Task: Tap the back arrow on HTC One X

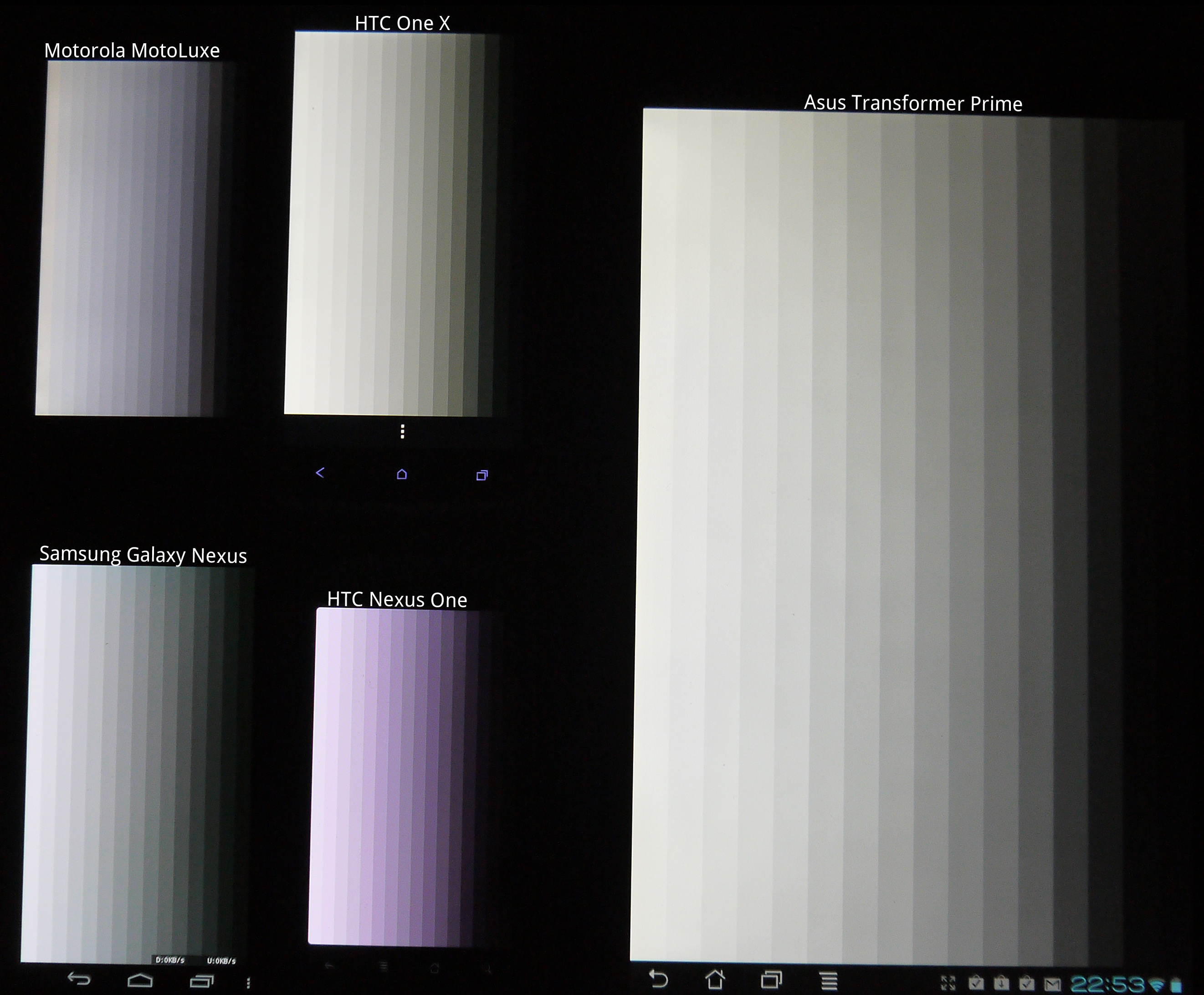Action: point(321,472)
